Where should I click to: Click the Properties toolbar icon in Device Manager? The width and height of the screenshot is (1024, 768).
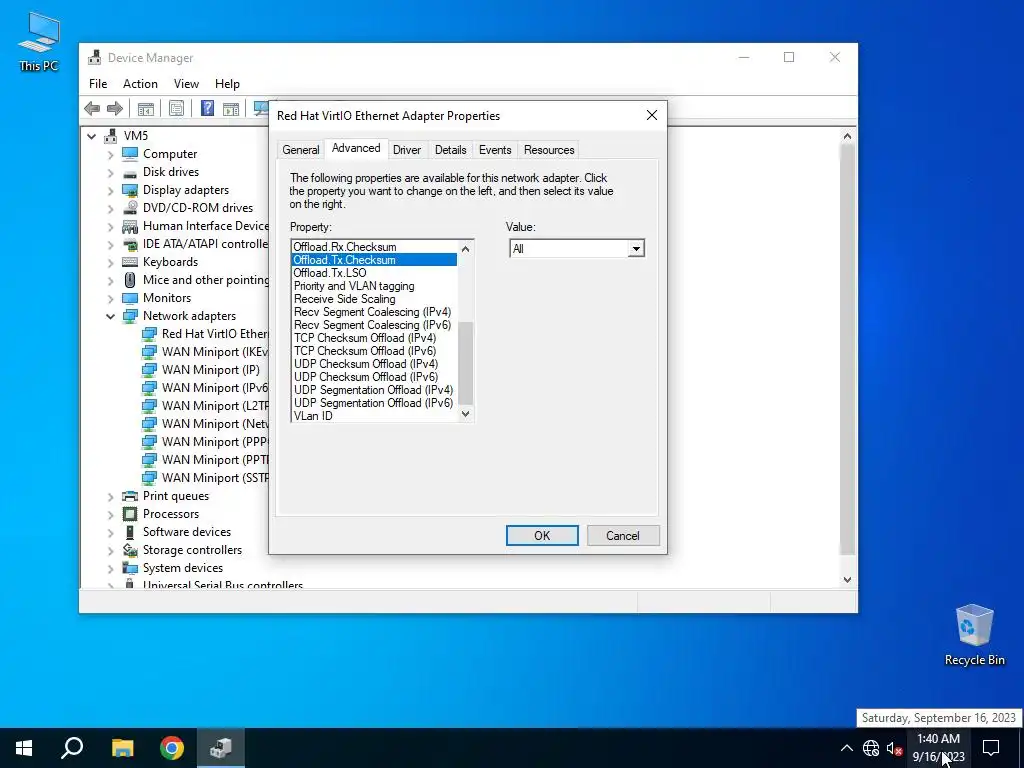point(176,108)
